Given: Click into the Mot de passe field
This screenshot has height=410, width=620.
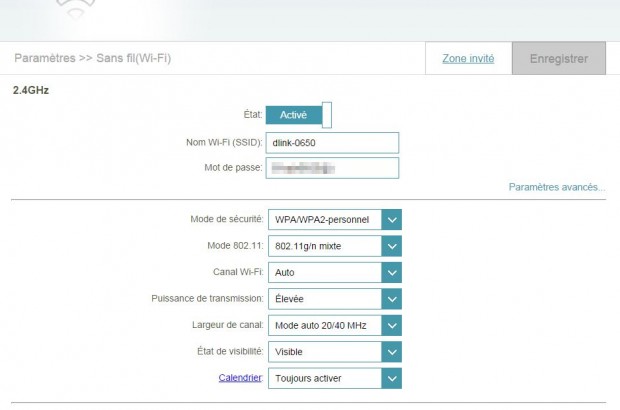Looking at the screenshot, I should point(332,168).
